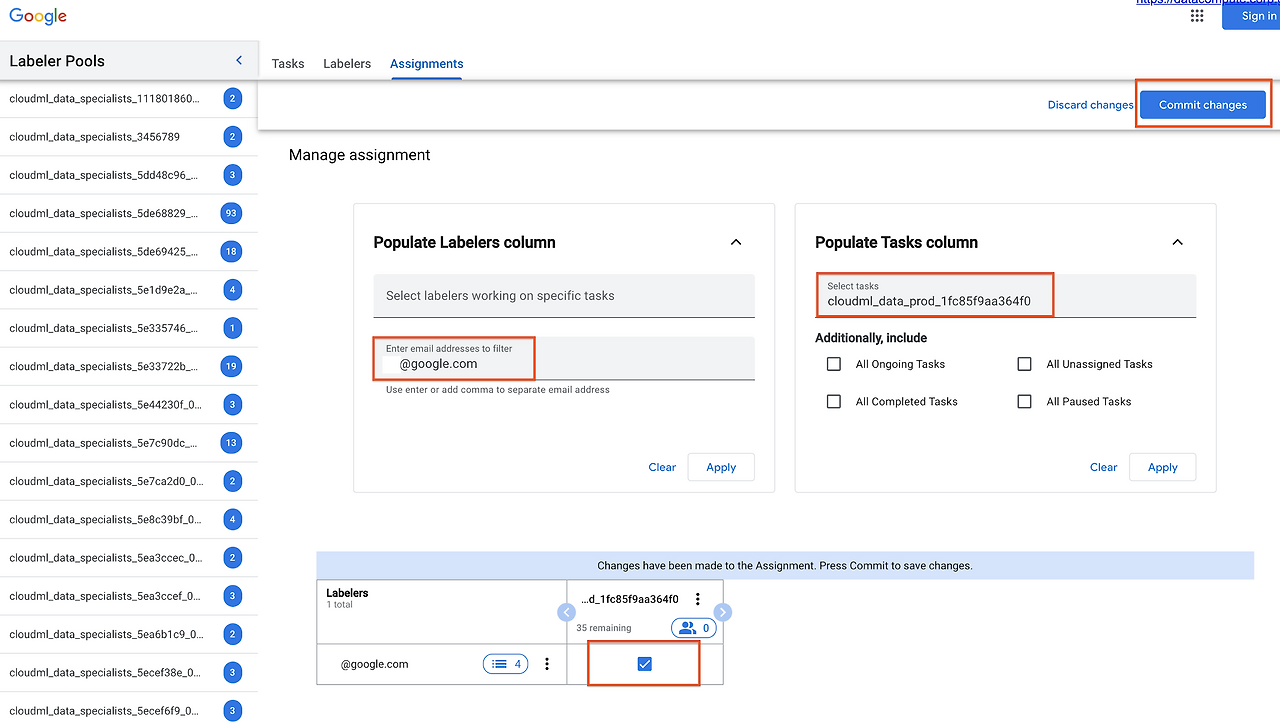Open the Google apps grid icon
1280x724 pixels.
[x=1197, y=16]
